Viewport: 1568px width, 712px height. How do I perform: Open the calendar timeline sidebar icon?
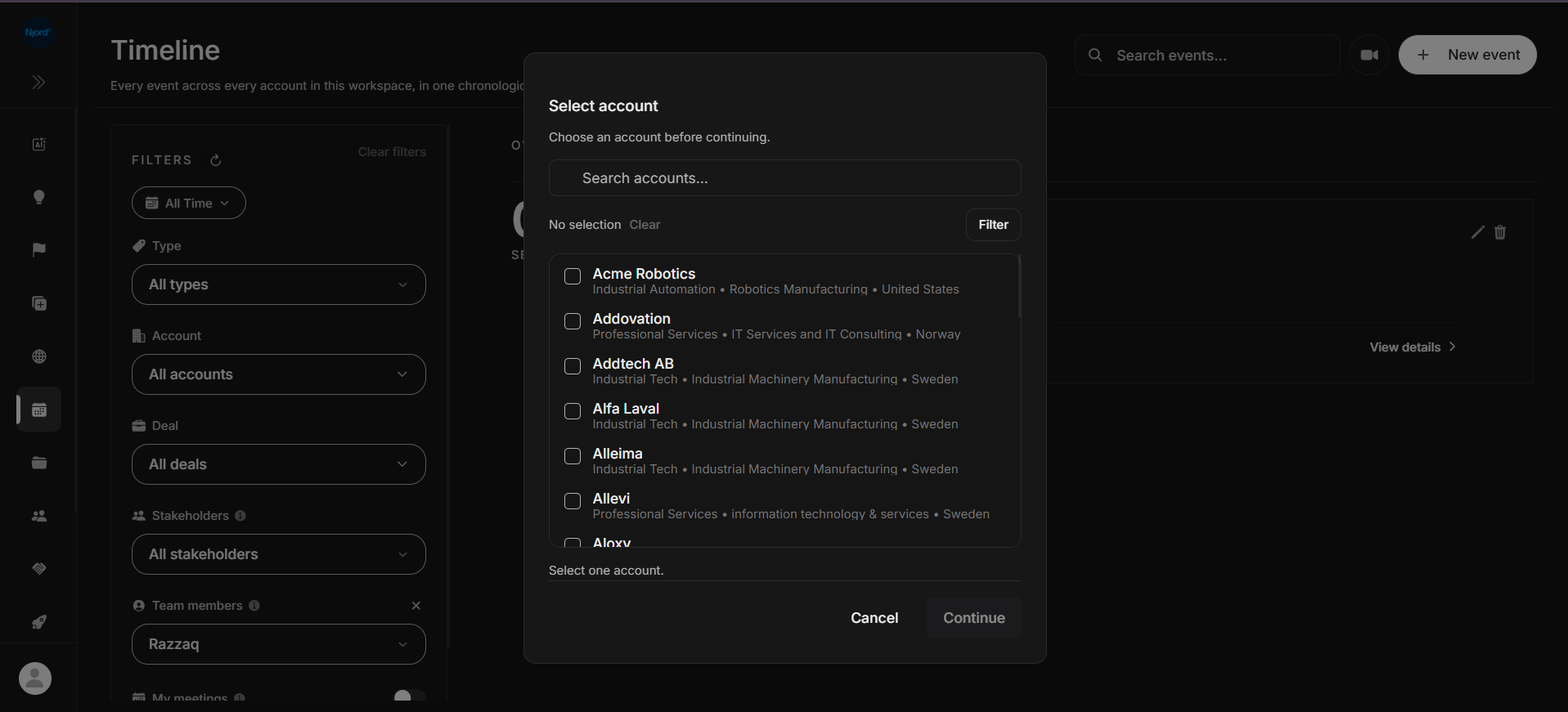click(38, 410)
